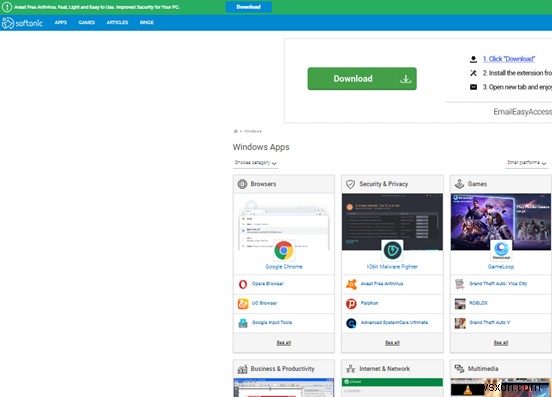
Task: Click the Softonic logo
Action: click(22, 23)
